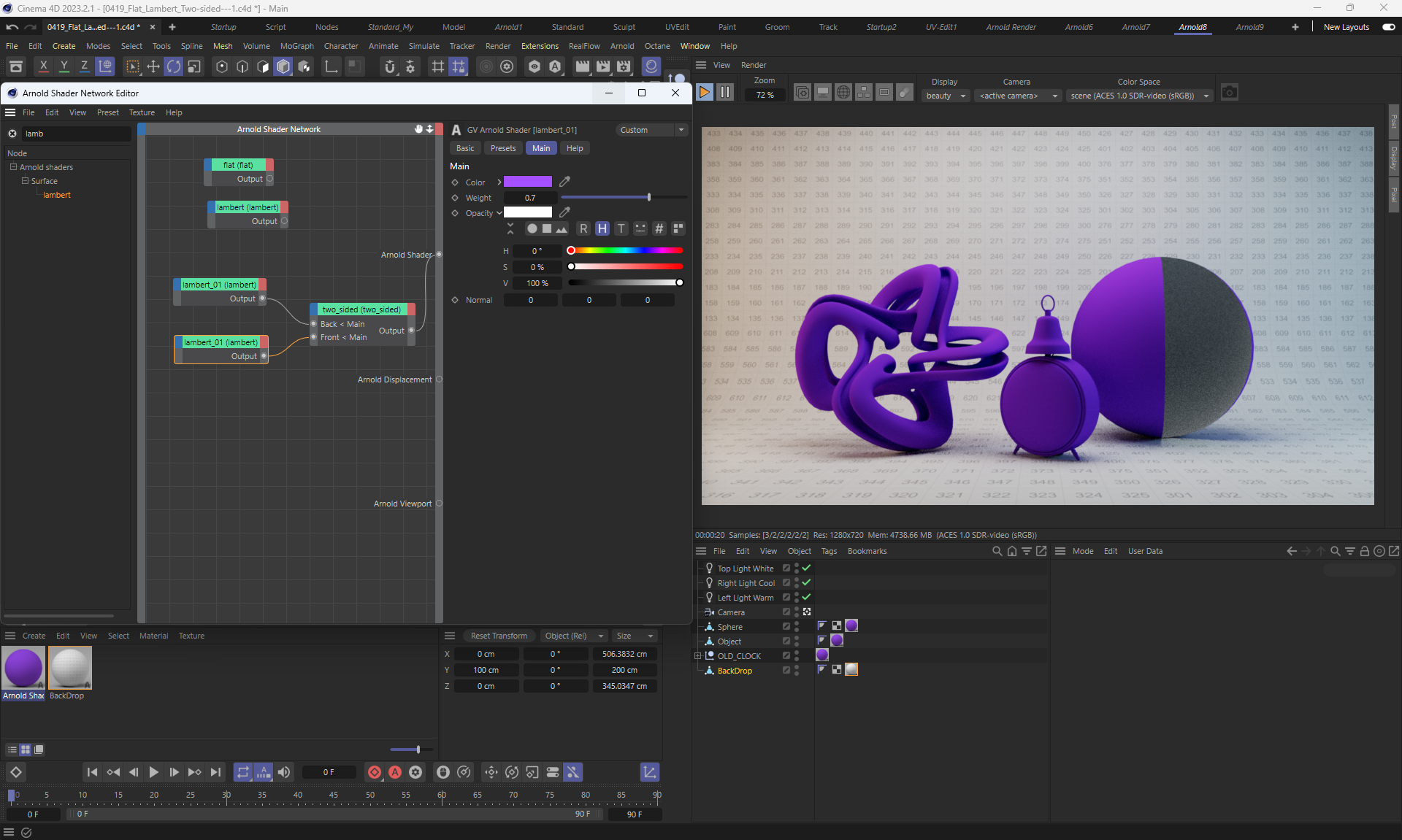The image size is (1402, 840).
Task: Select the lambert shader in node list
Action: coord(57,195)
